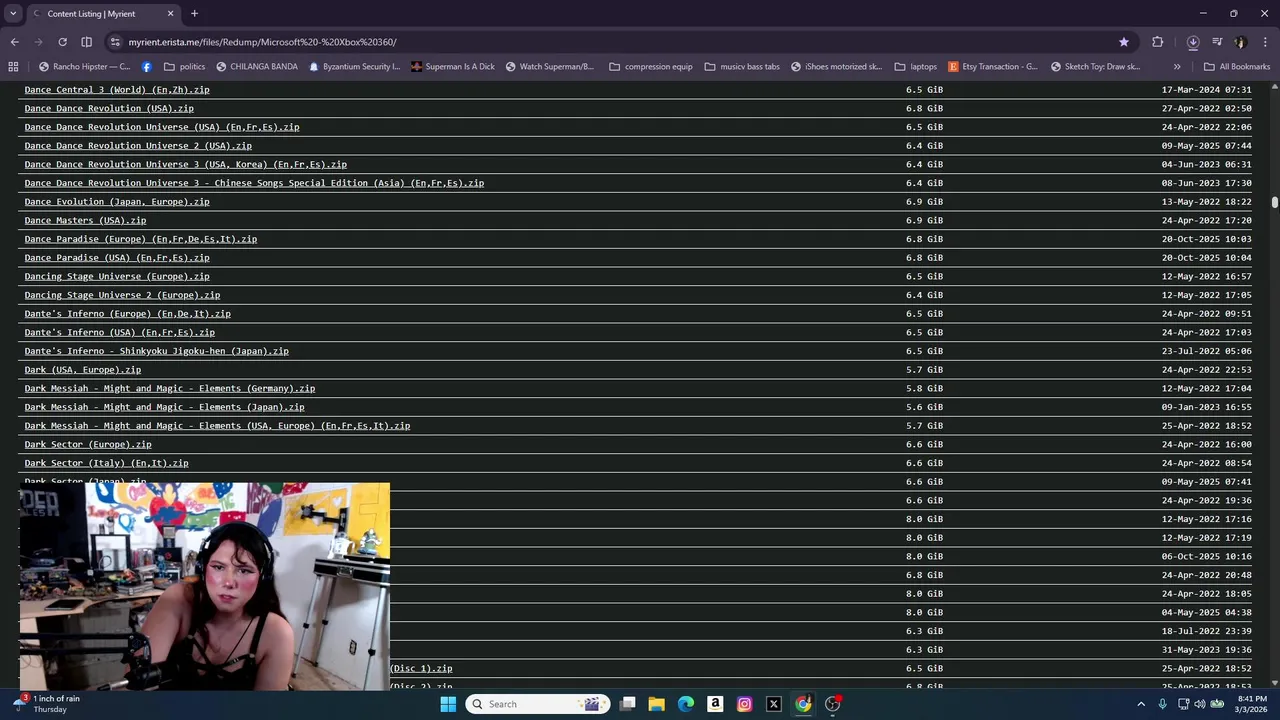Open OBS Studio from the taskbar

tap(832, 704)
